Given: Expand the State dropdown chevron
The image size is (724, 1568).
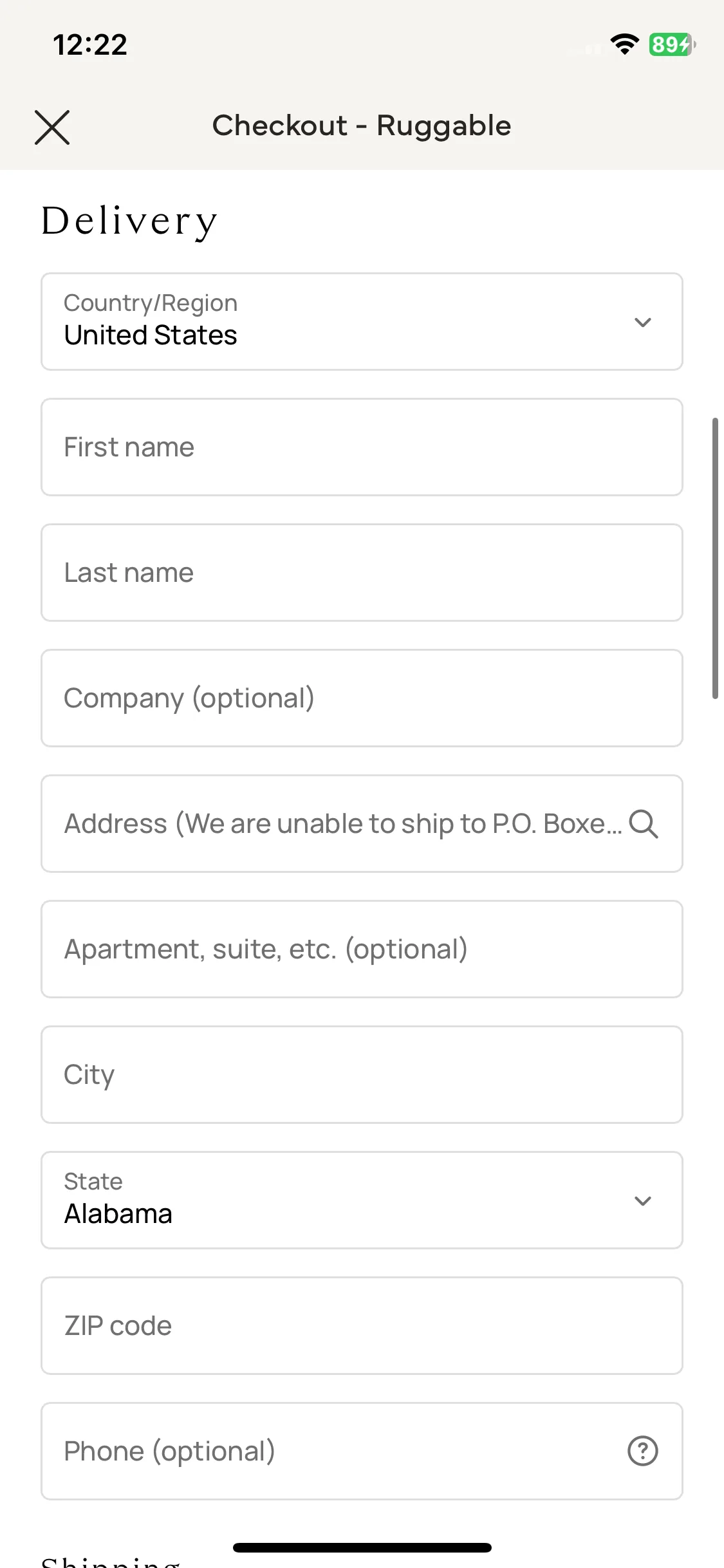Looking at the screenshot, I should [x=643, y=1200].
